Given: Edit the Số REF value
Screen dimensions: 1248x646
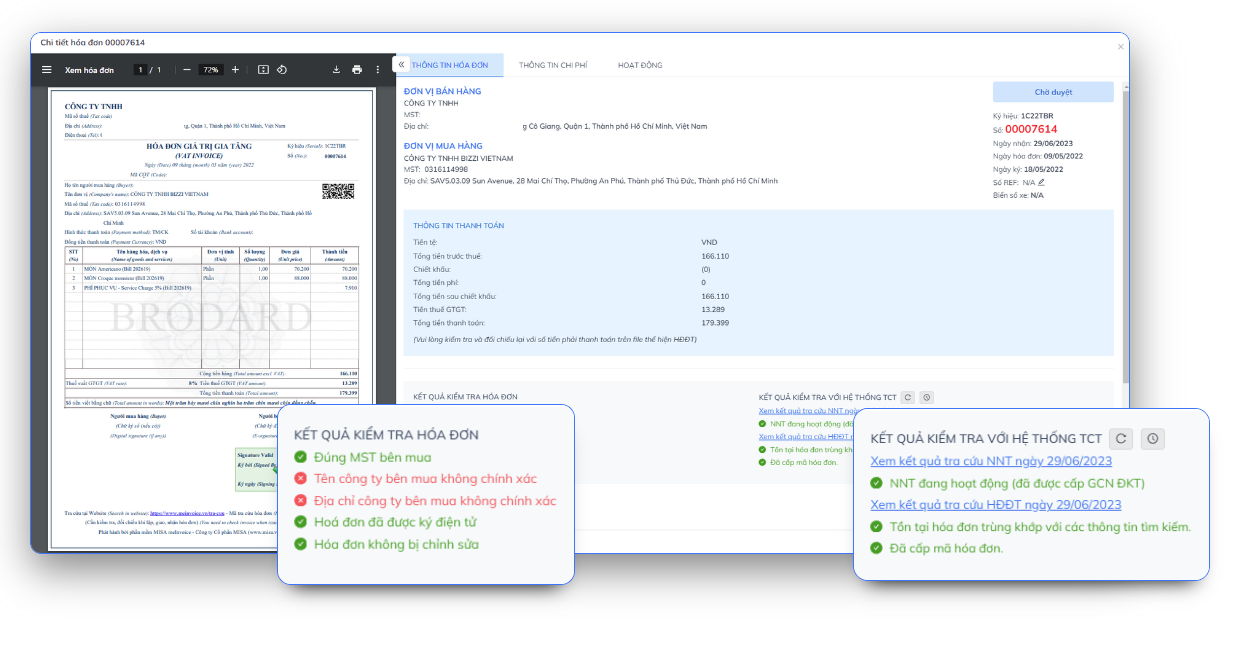Looking at the screenshot, I should point(1041,183).
